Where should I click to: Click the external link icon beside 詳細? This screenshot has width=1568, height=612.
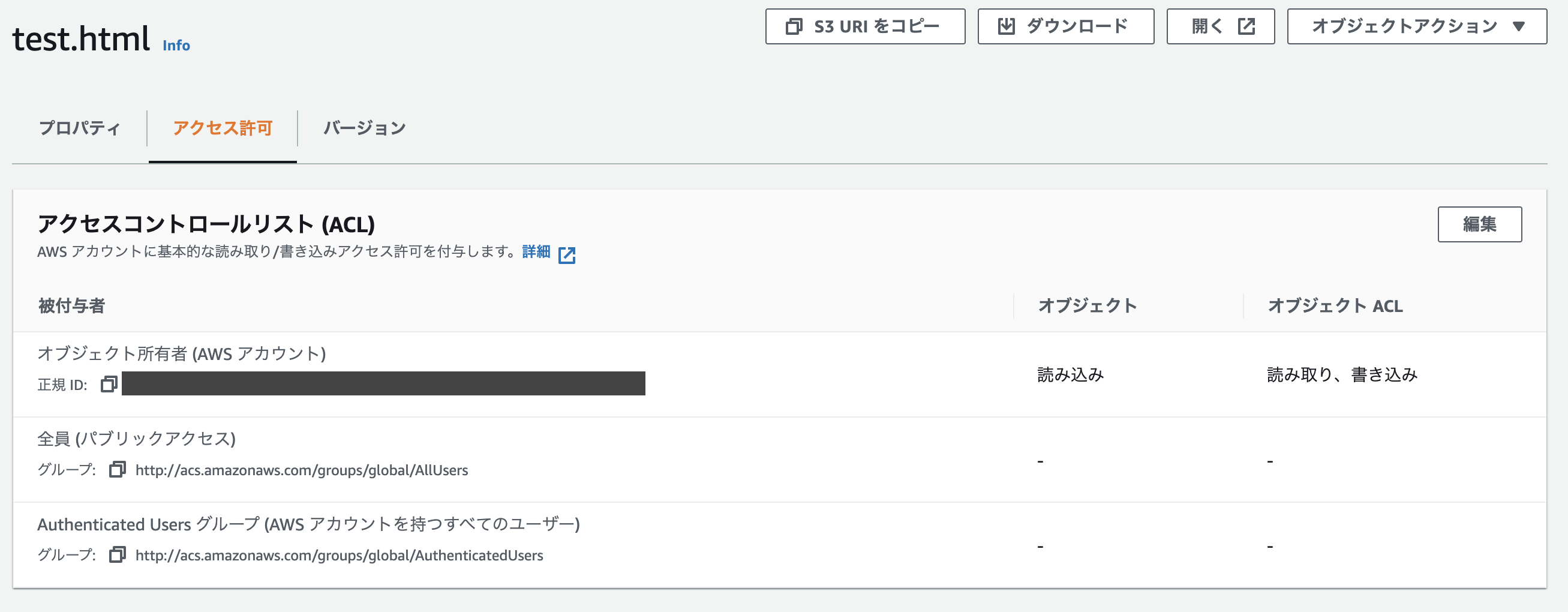pos(568,255)
